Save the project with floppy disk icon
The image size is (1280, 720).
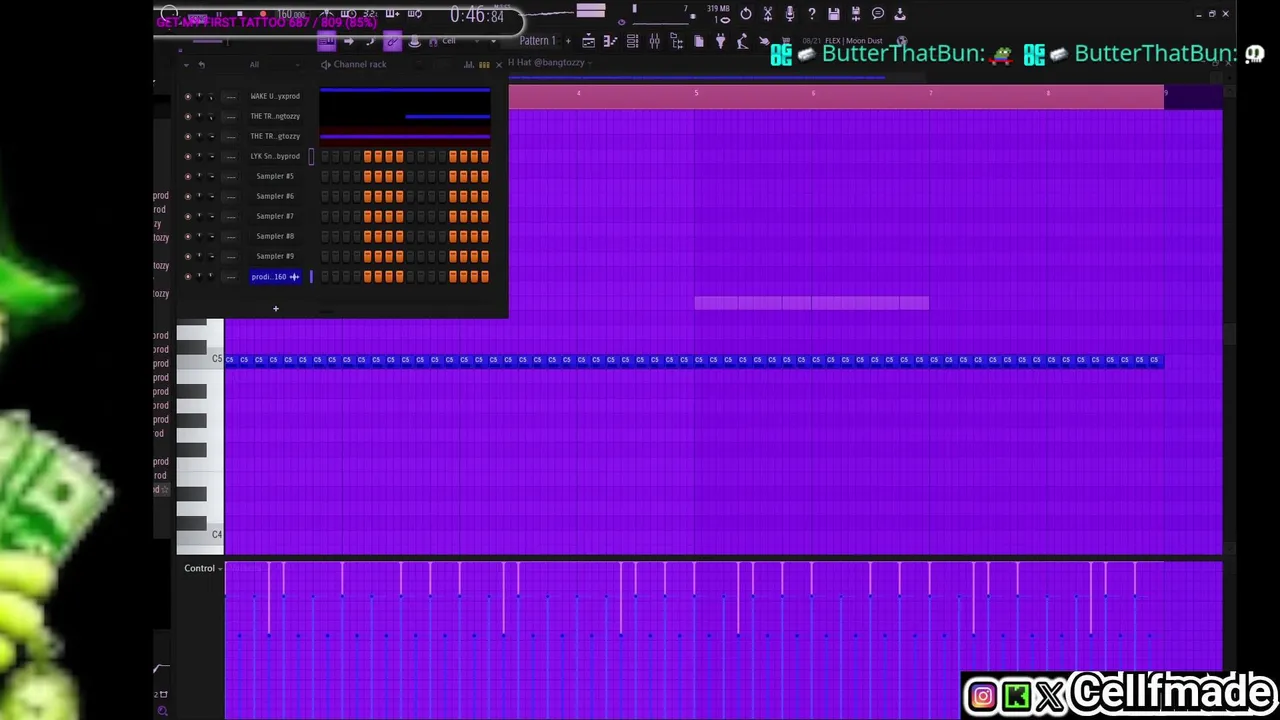click(x=834, y=14)
